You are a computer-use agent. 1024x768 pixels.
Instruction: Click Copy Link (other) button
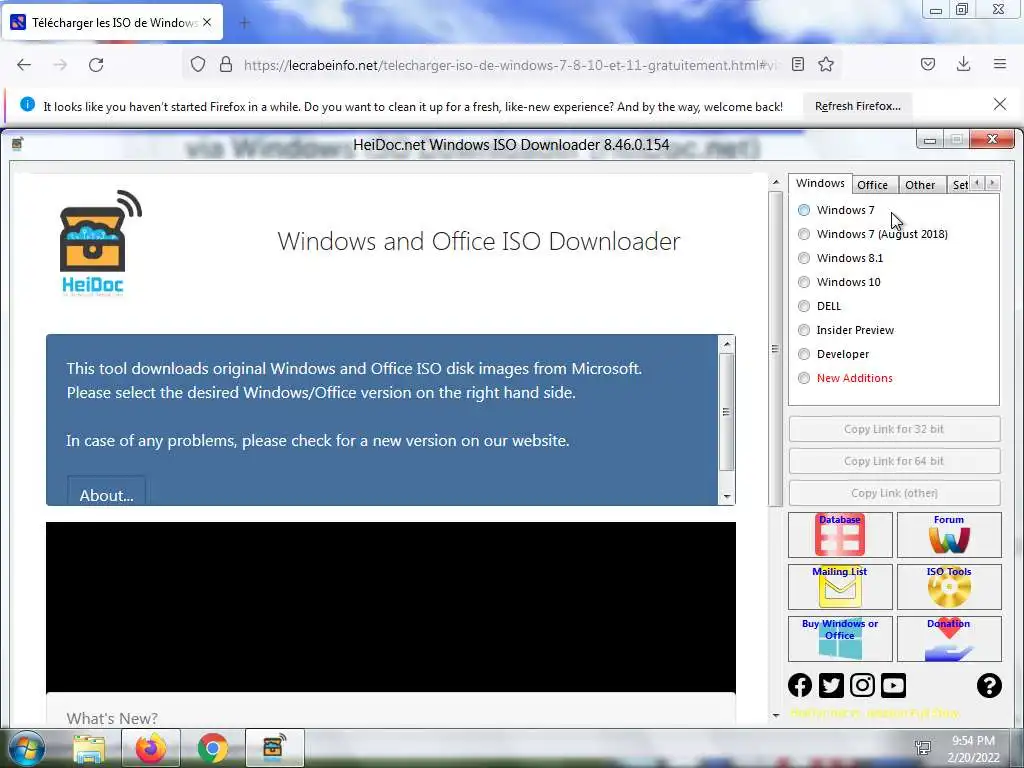tap(894, 493)
